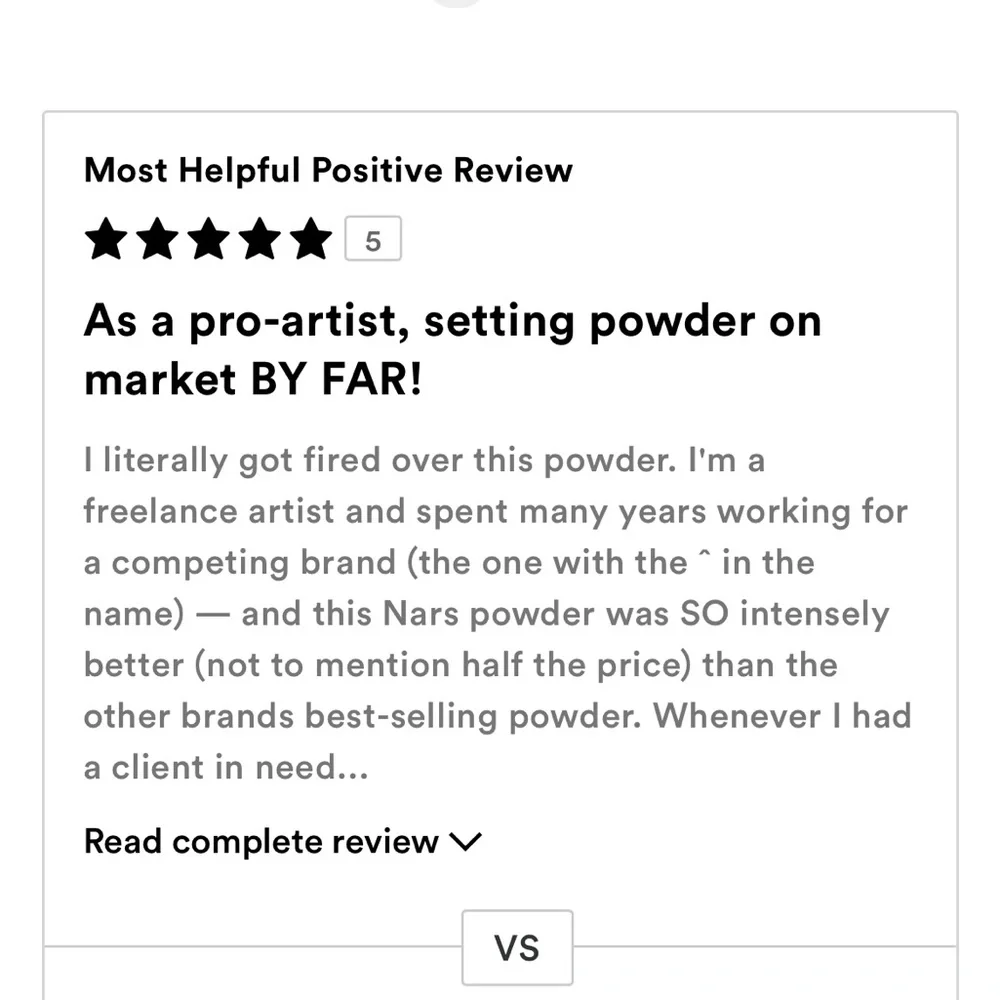Click the chevron beside "Read complete review"
The width and height of the screenshot is (1000, 1000).
coord(465,843)
